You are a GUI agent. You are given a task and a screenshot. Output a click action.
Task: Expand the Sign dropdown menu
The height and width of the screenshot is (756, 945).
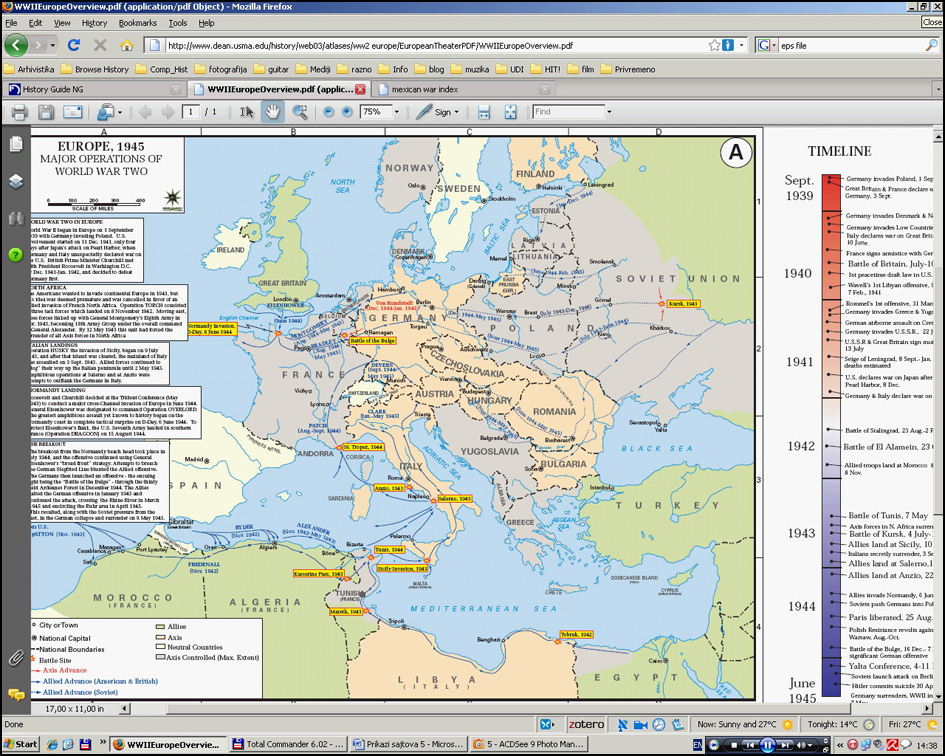(x=456, y=112)
